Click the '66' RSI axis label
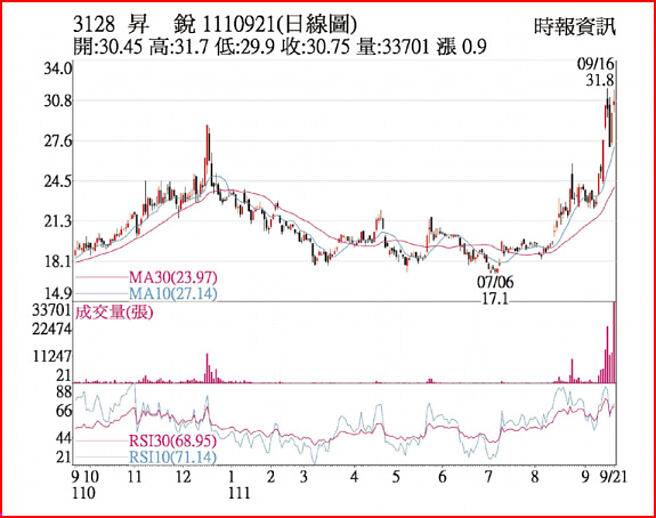The width and height of the screenshot is (656, 518). click(x=64, y=411)
